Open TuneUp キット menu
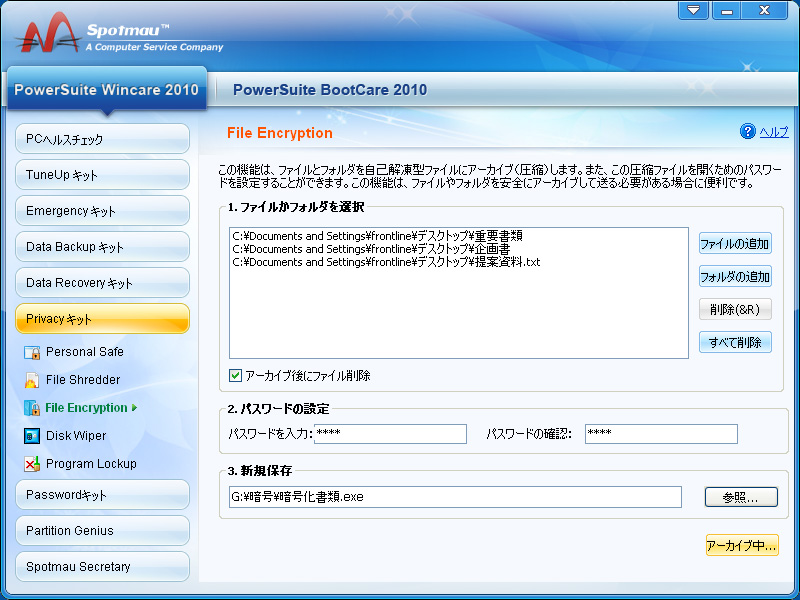The image size is (800, 600). point(103,175)
